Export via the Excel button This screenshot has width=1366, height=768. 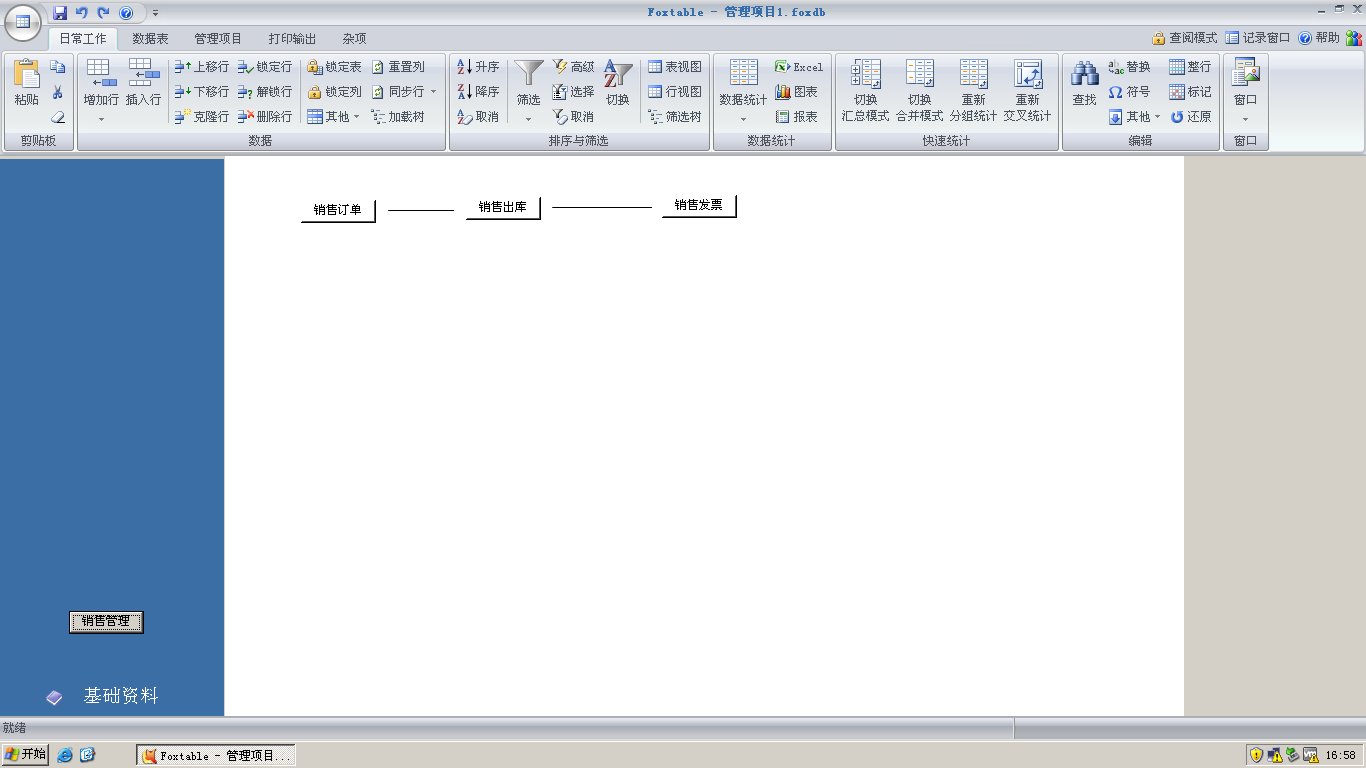pyautogui.click(x=799, y=67)
